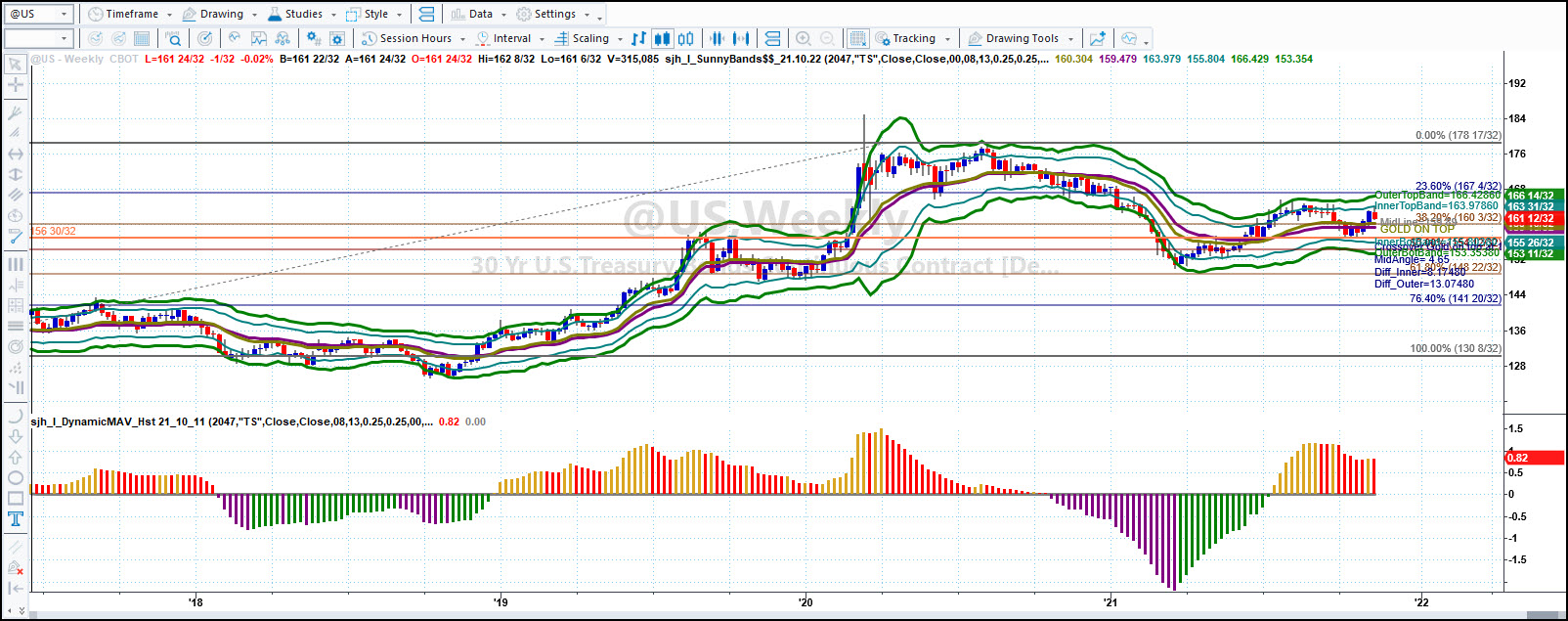Click the horizontal scrollbar thumb under chart
1568x621 pixels.
click(1544, 615)
